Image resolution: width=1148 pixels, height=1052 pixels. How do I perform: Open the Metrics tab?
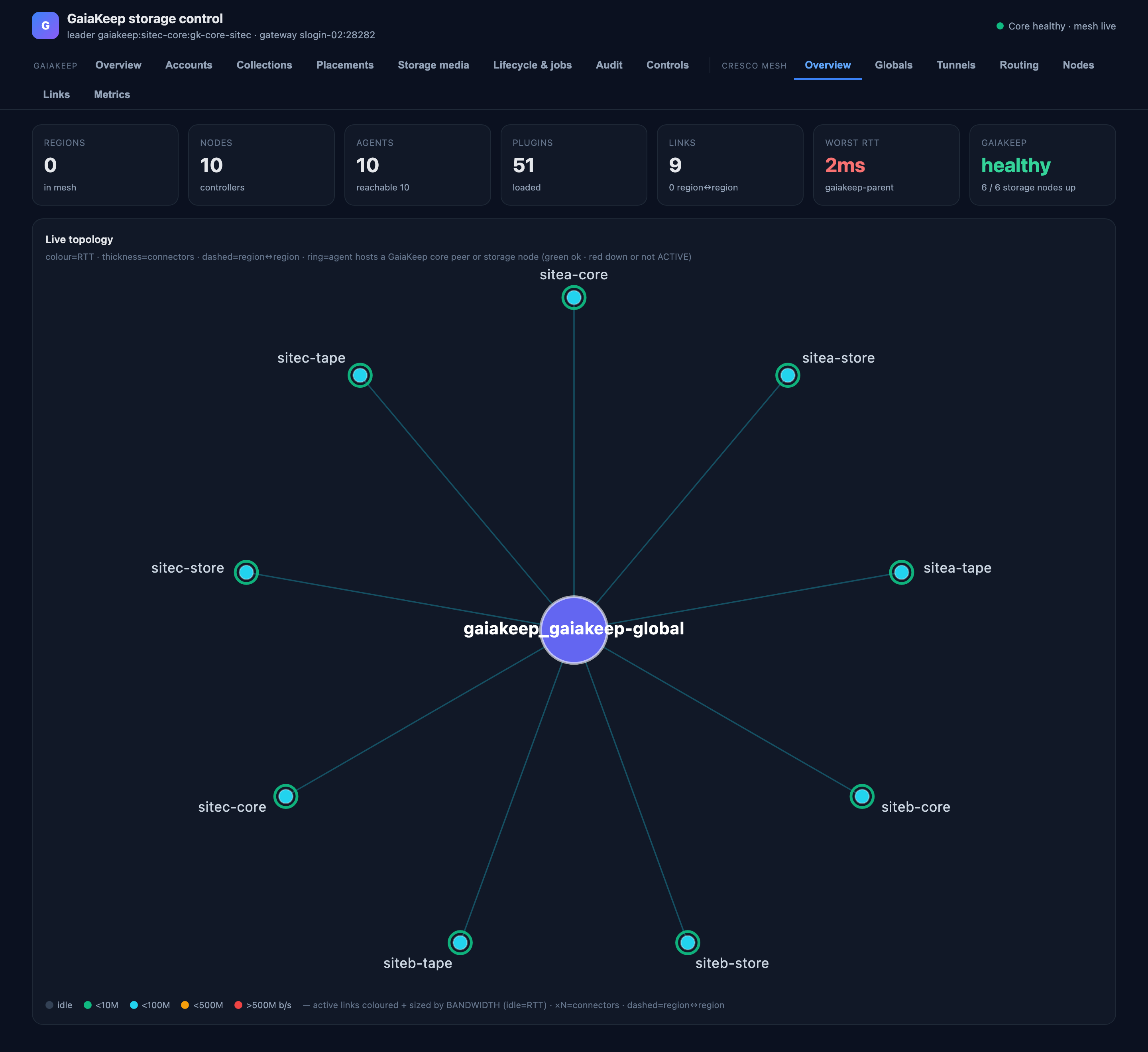112,94
